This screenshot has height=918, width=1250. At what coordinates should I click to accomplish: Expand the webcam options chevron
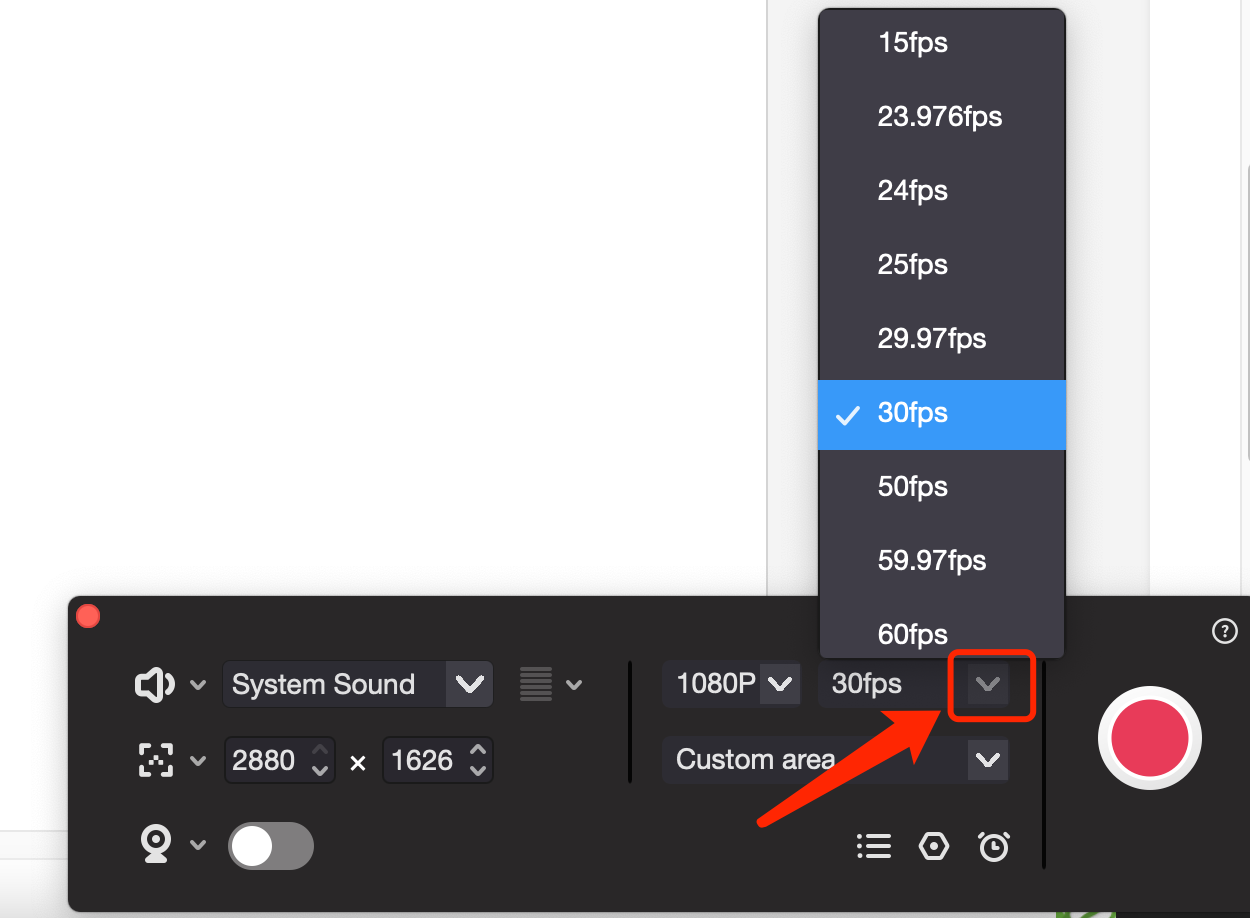[x=198, y=845]
